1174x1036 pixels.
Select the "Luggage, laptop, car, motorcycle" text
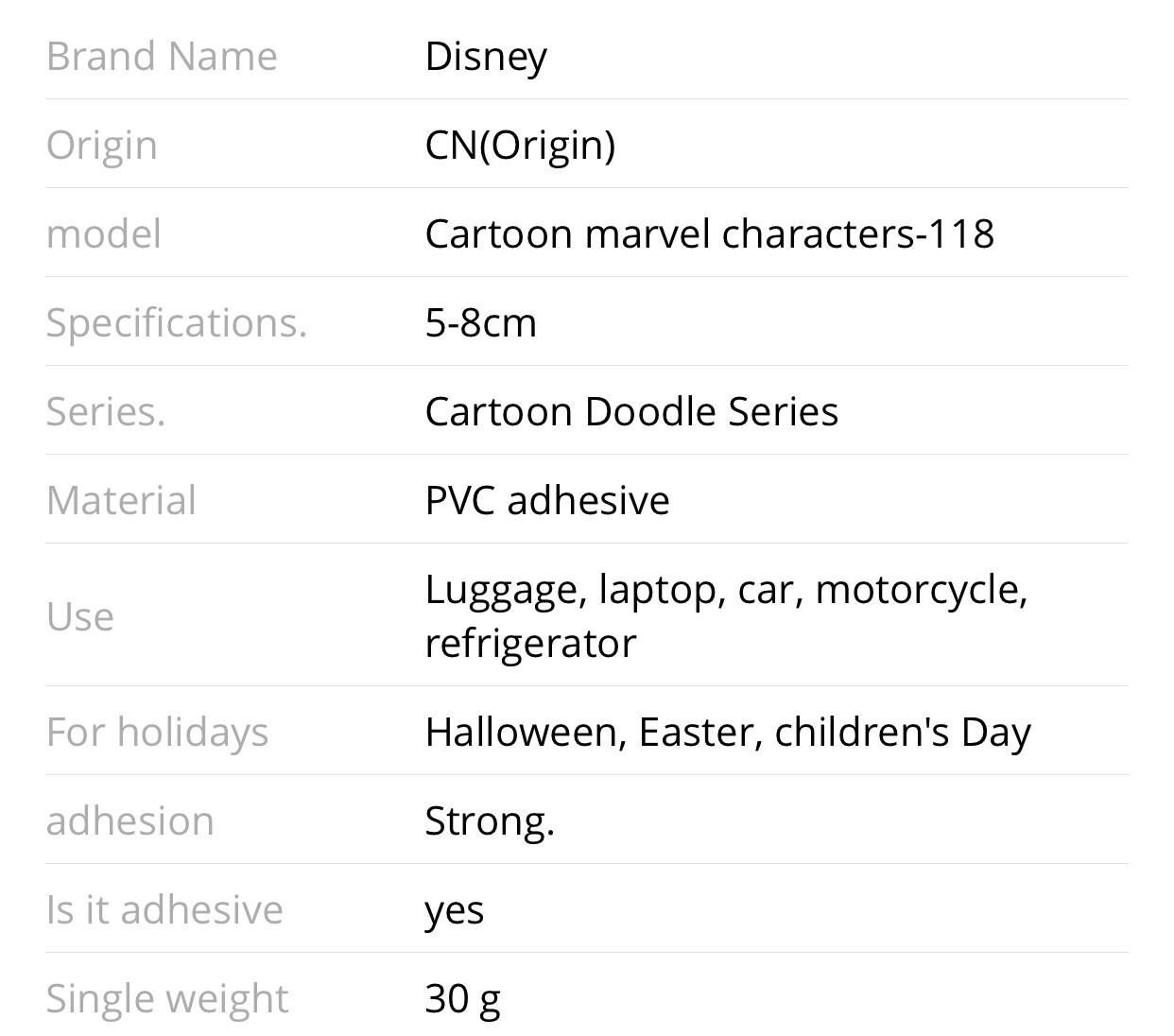tap(725, 589)
